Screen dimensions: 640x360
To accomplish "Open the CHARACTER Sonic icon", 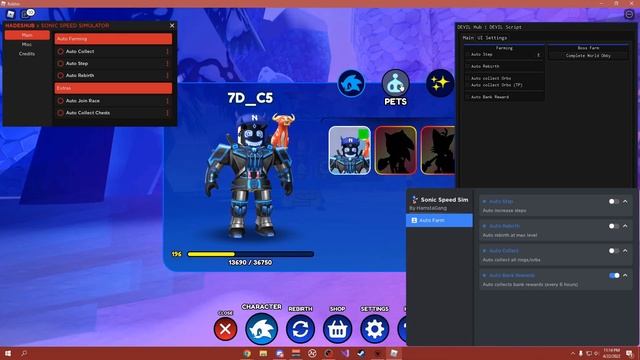I will pos(262,329).
